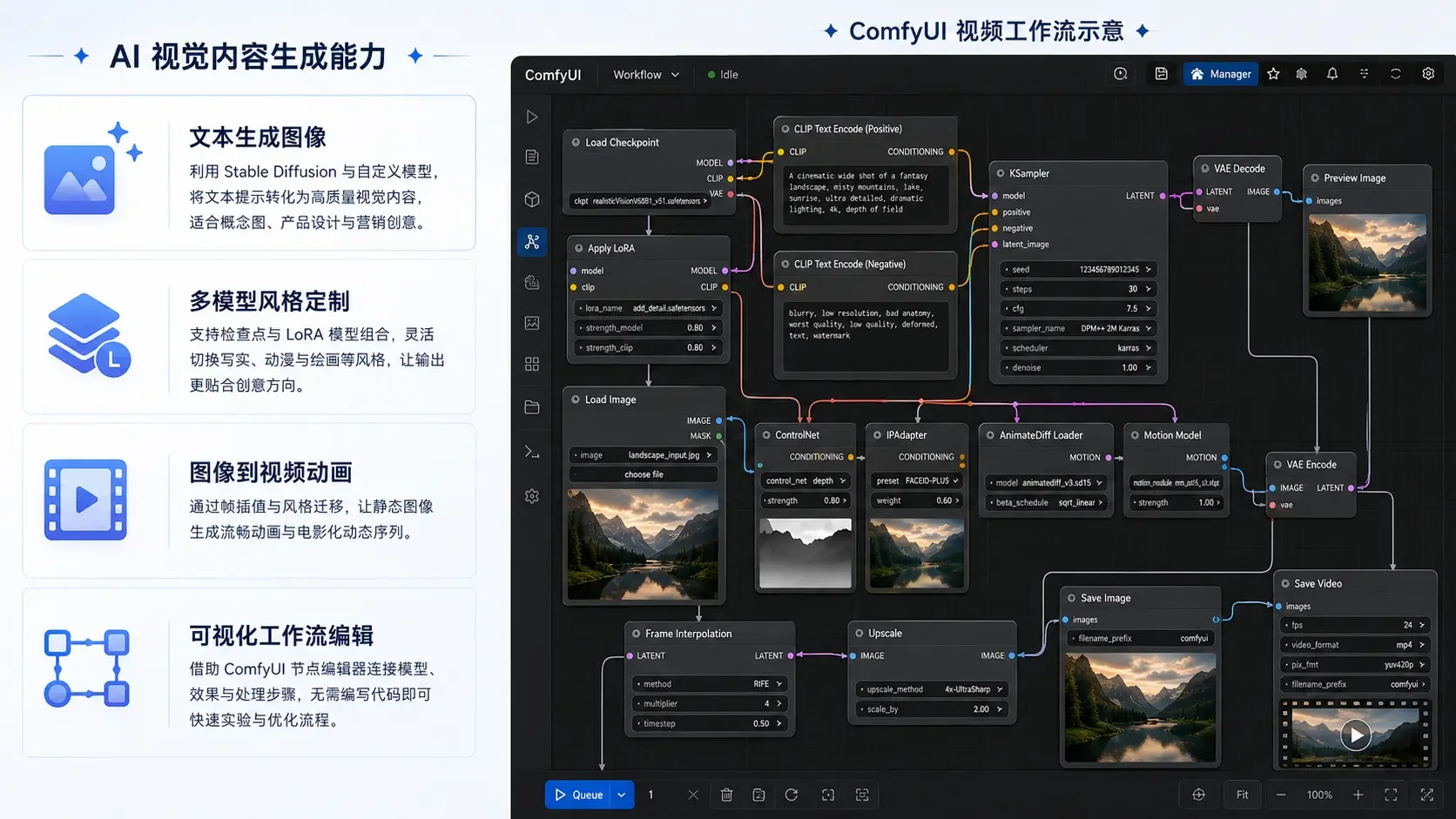
Task: Click the 100% zoom level text
Action: (x=1319, y=795)
